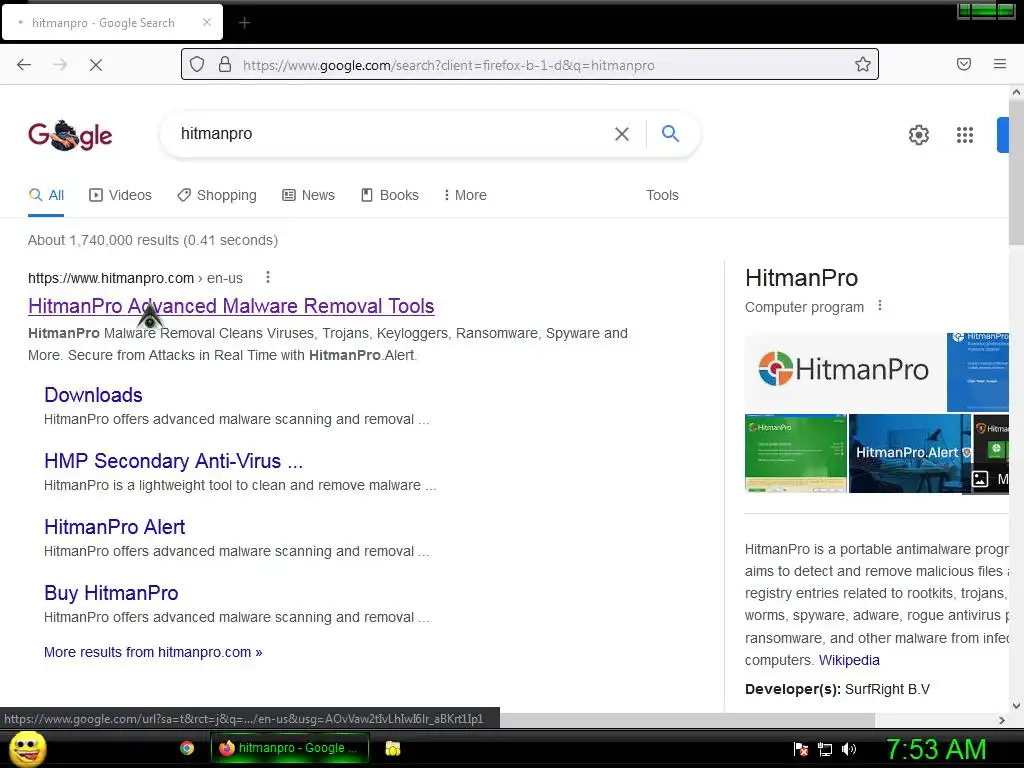
Task: Click in the Google search input field
Action: 392,134
